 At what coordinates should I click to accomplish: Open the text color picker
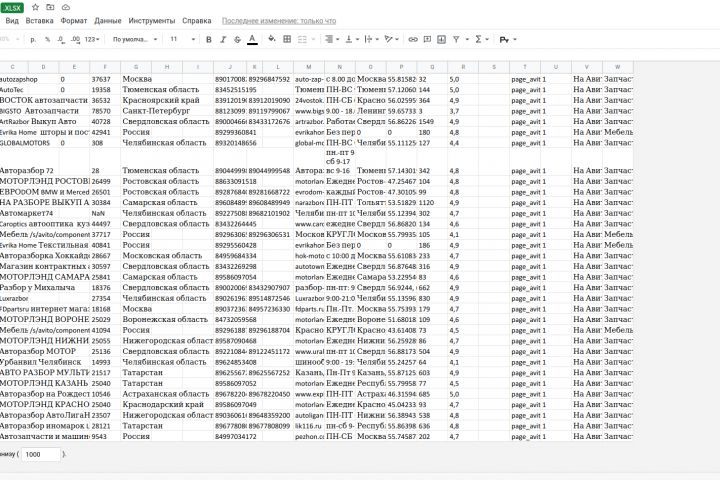(252, 40)
